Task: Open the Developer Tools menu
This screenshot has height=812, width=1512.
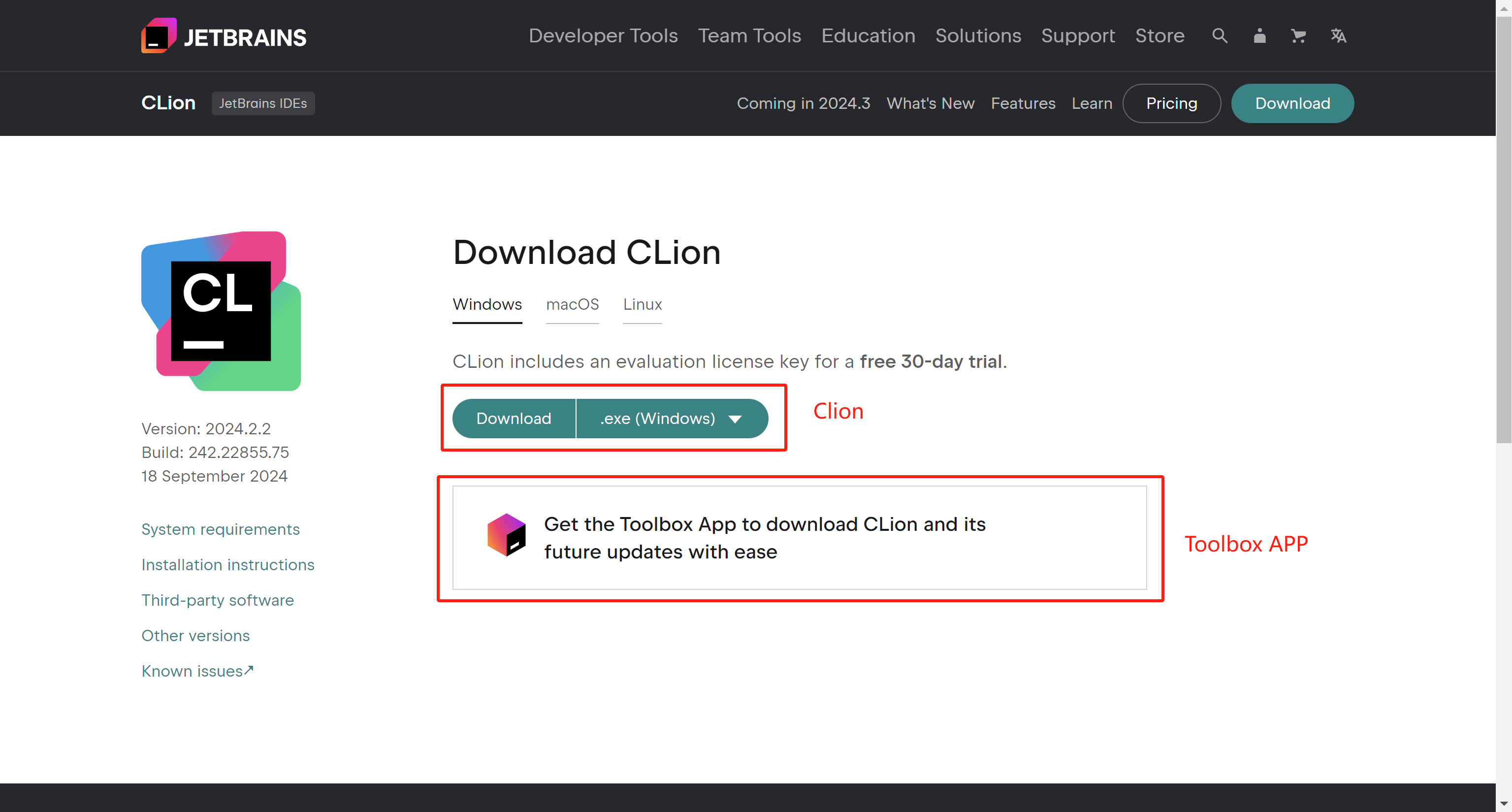Action: tap(603, 36)
